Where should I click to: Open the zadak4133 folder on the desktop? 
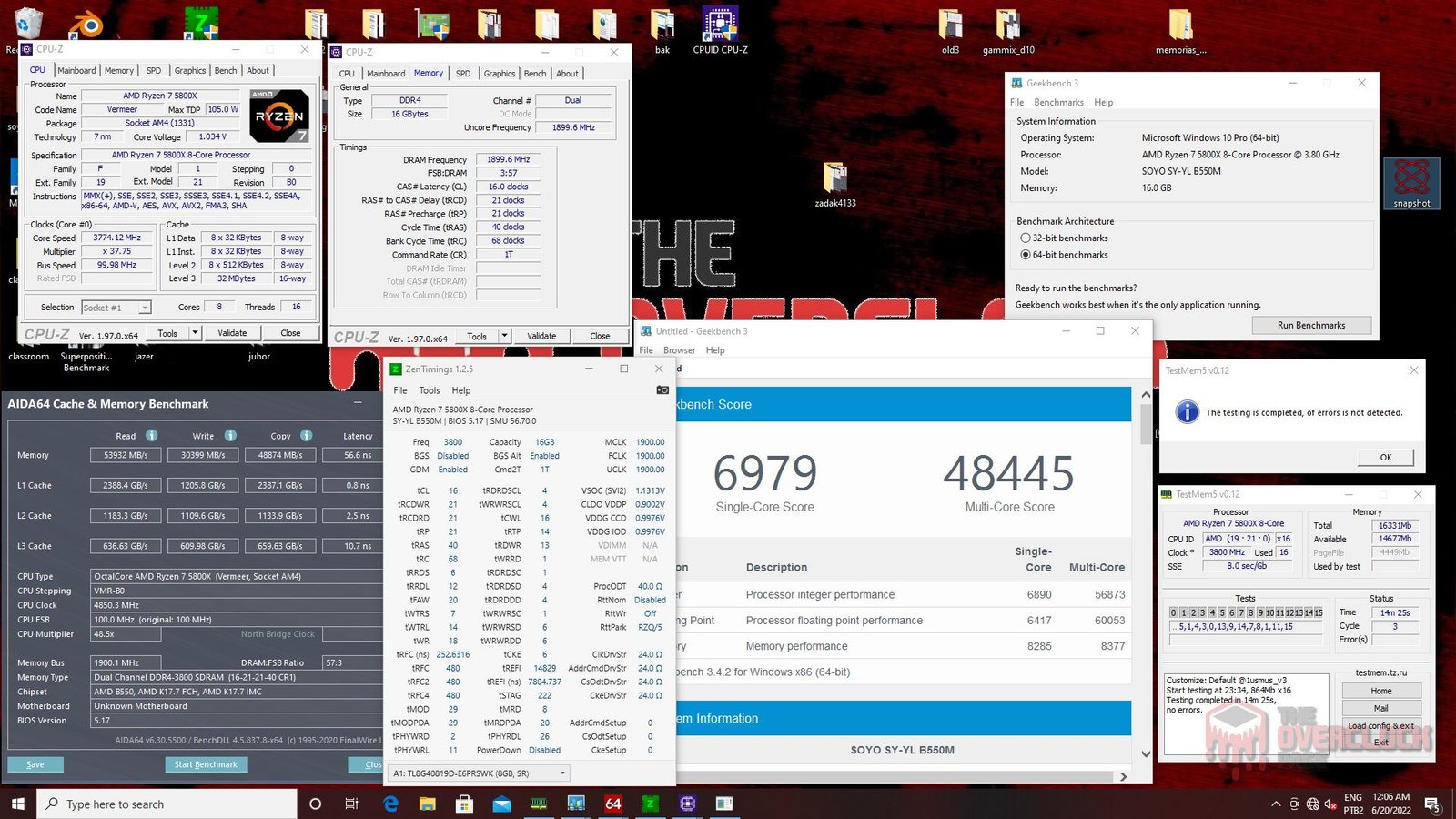click(x=834, y=184)
